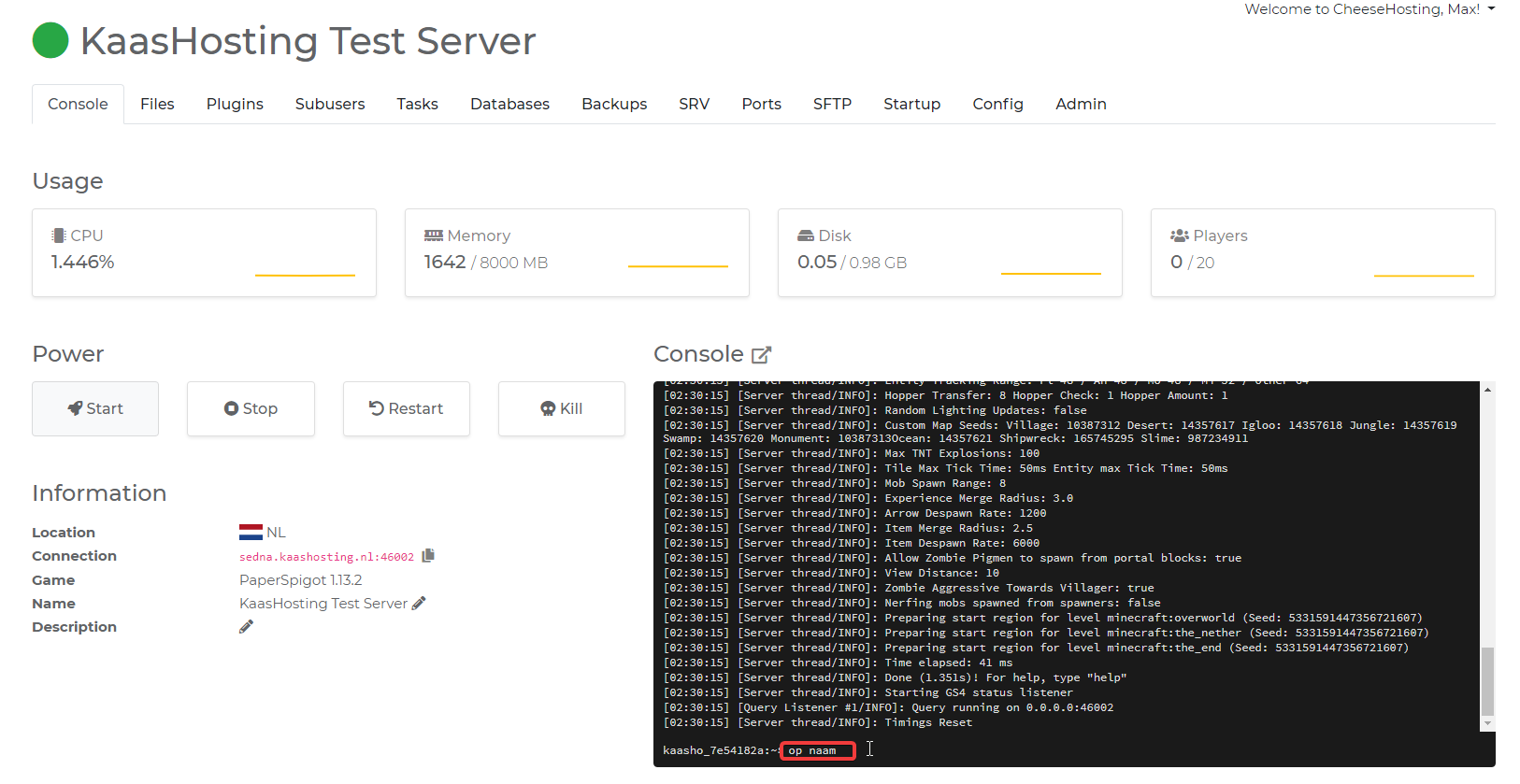
Task: Click the console scrollbar up arrow
Action: pyautogui.click(x=1487, y=390)
